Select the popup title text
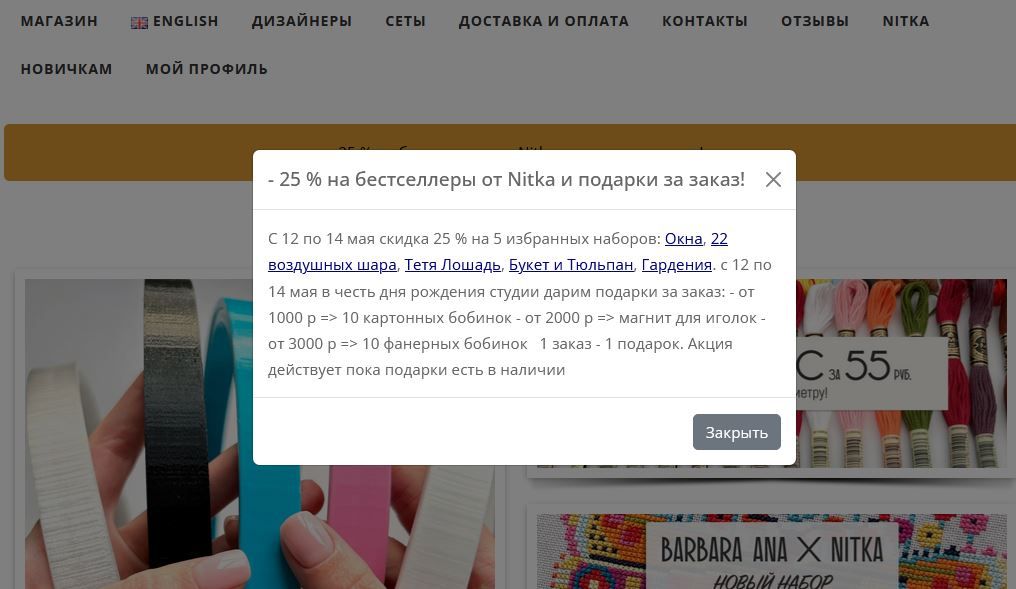 [x=506, y=179]
